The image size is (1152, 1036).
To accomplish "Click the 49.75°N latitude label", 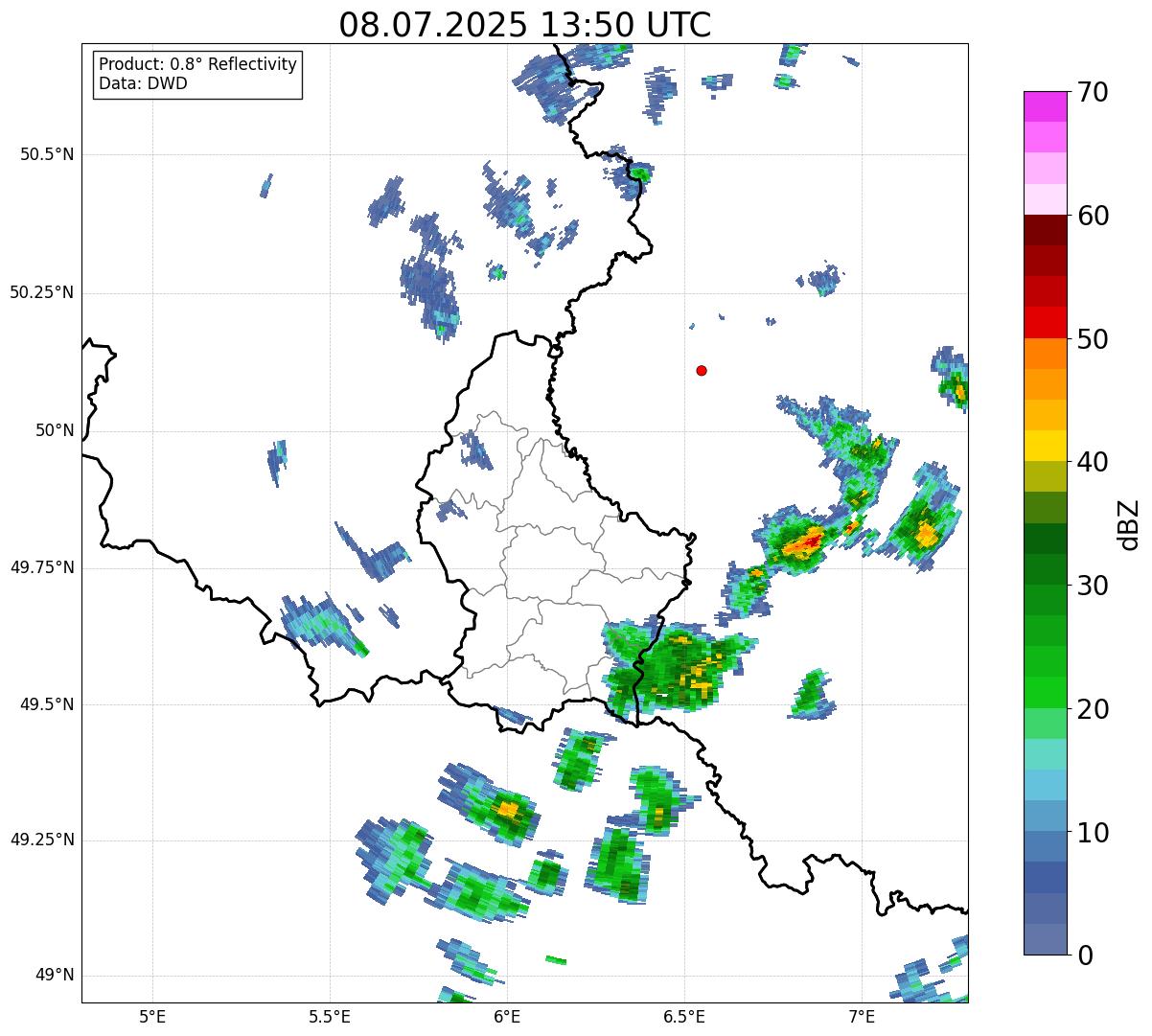I will point(42,567).
